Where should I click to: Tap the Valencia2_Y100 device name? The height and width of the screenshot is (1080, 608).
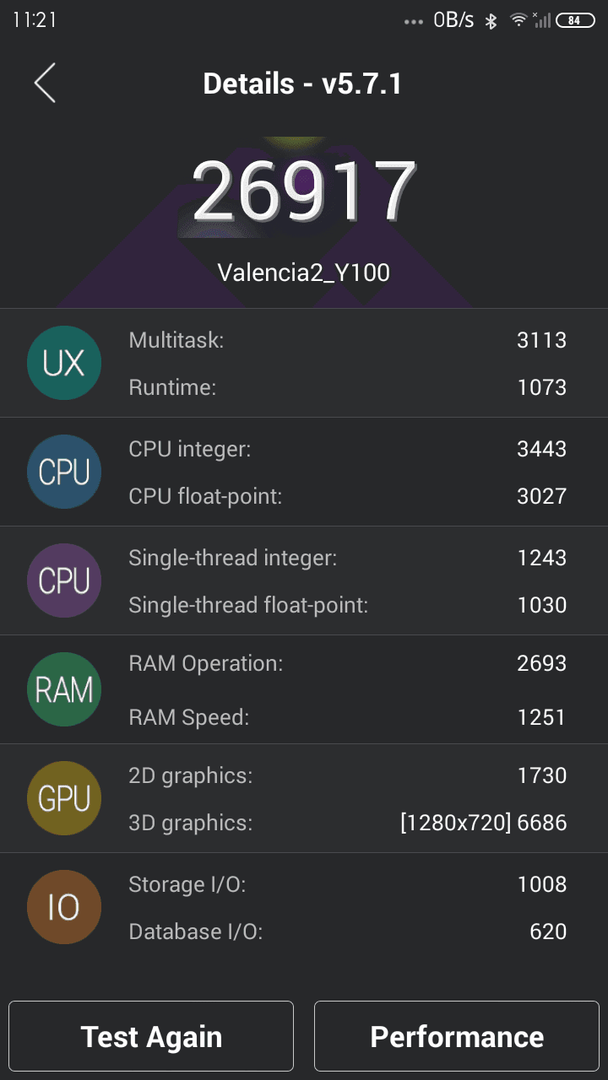(304, 273)
